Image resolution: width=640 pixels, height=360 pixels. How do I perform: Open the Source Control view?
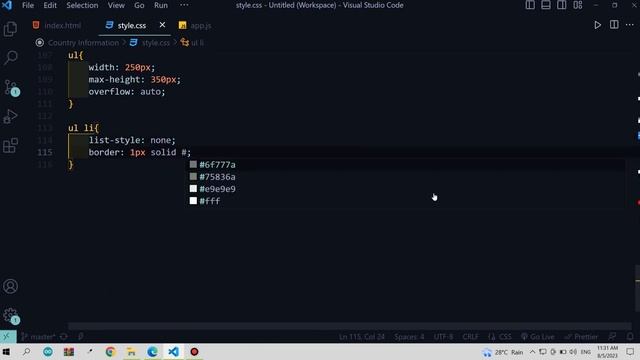click(x=10, y=87)
